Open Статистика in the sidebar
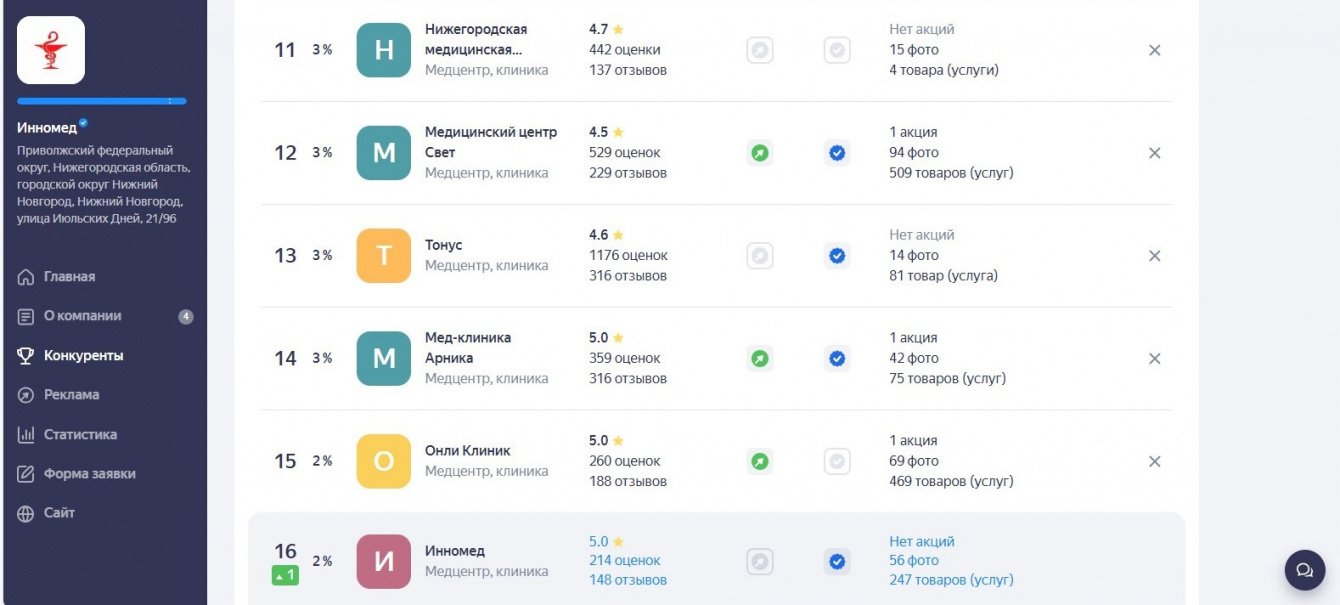The image size is (1340, 605). [x=80, y=435]
